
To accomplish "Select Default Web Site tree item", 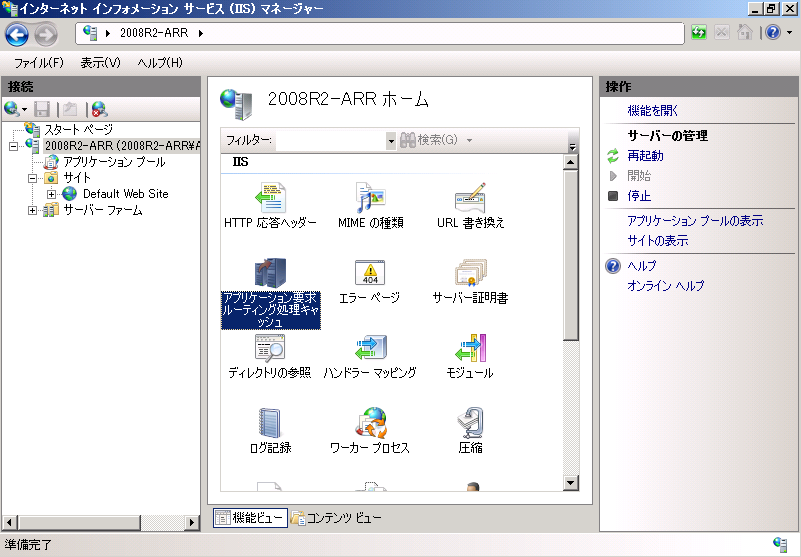I will pyautogui.click(x=126, y=194).
